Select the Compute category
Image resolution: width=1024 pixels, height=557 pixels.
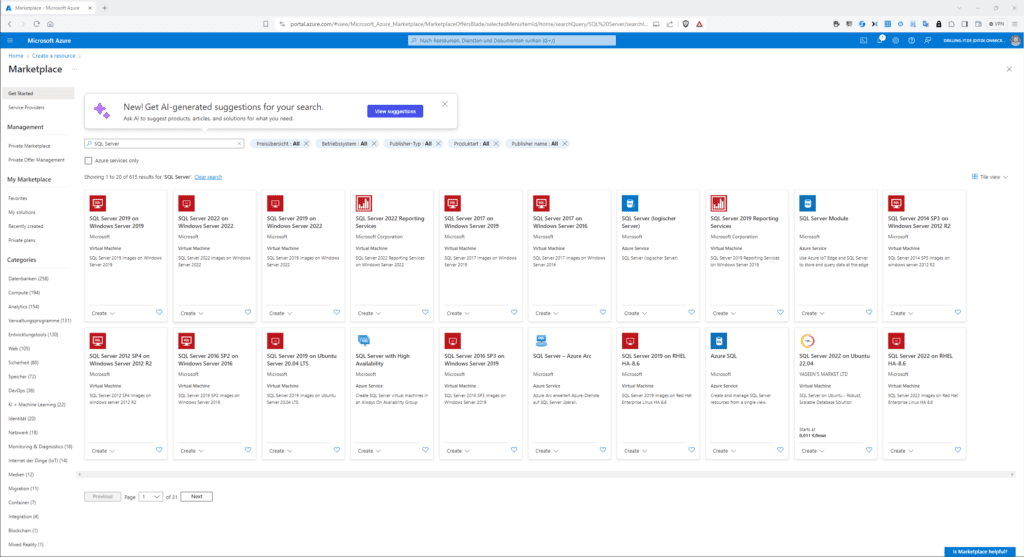[x=24, y=293]
